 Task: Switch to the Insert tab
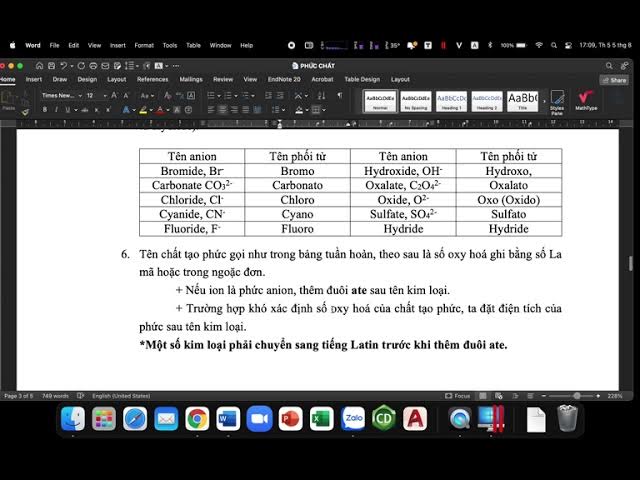(34, 80)
